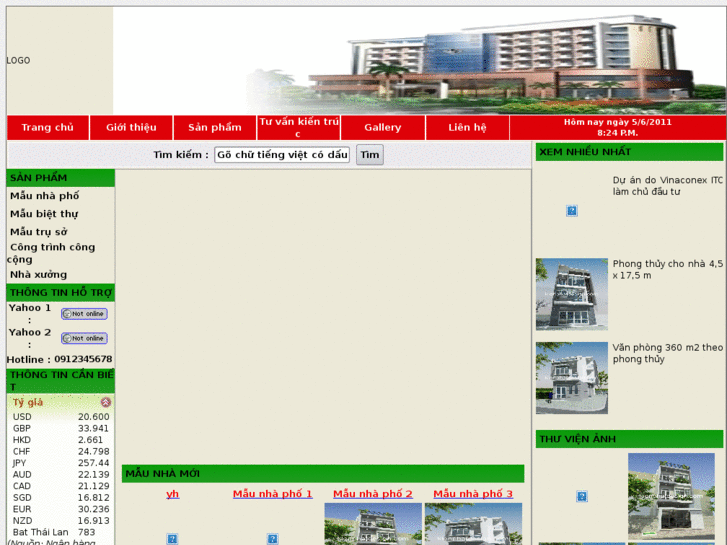The image size is (727, 545).
Task: Click the THÔNG TIN CẦN BIẾT section header
Action: pos(60,381)
